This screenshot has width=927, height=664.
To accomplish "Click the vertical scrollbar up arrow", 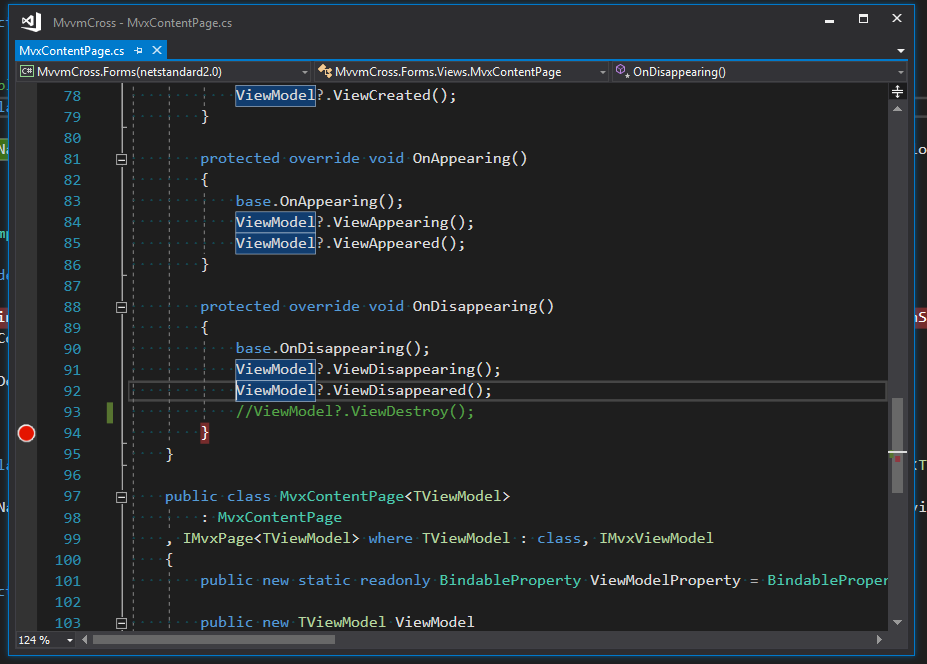I will 897,109.
